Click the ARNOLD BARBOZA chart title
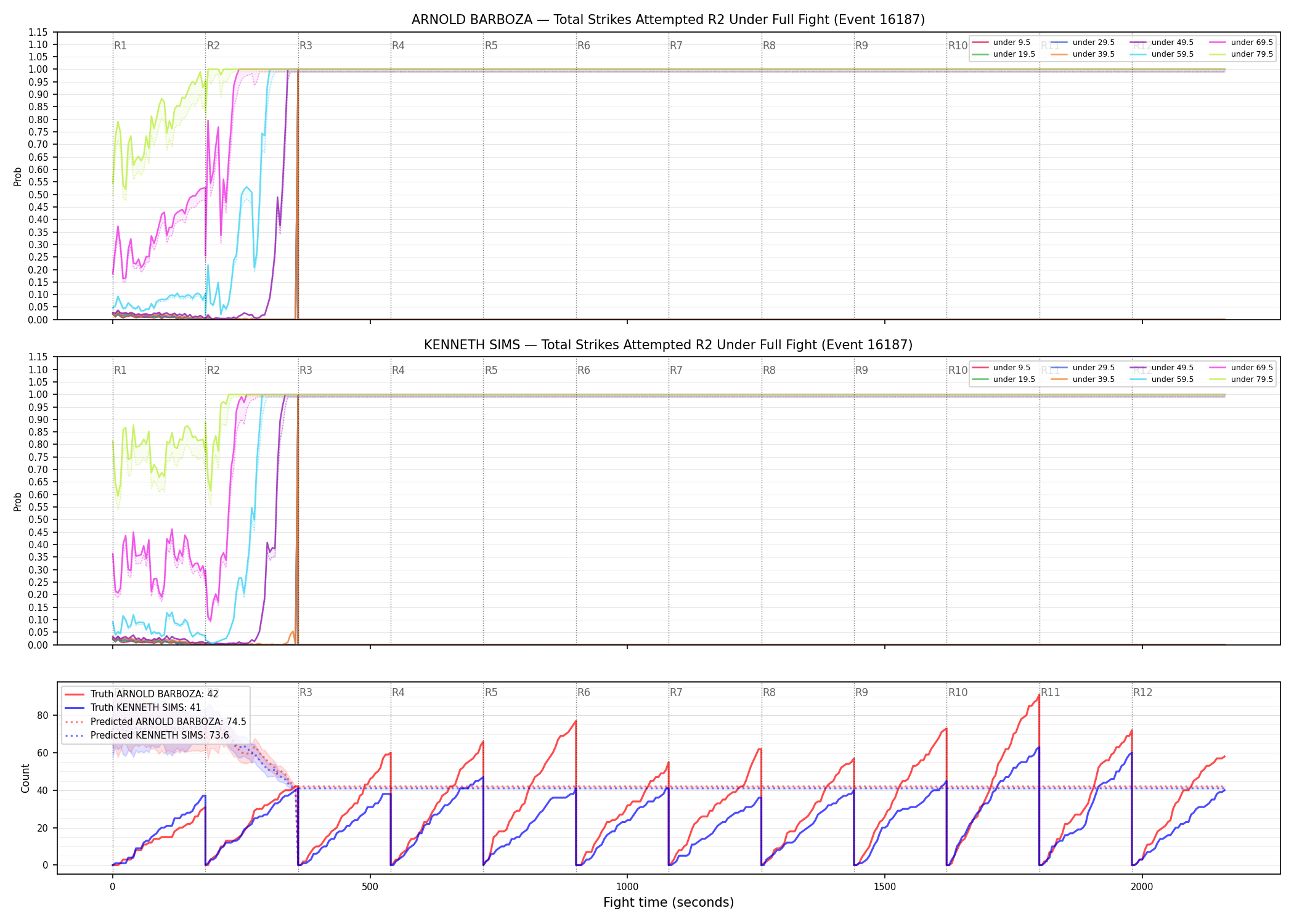This screenshot has width=1294, height=924. [668, 20]
